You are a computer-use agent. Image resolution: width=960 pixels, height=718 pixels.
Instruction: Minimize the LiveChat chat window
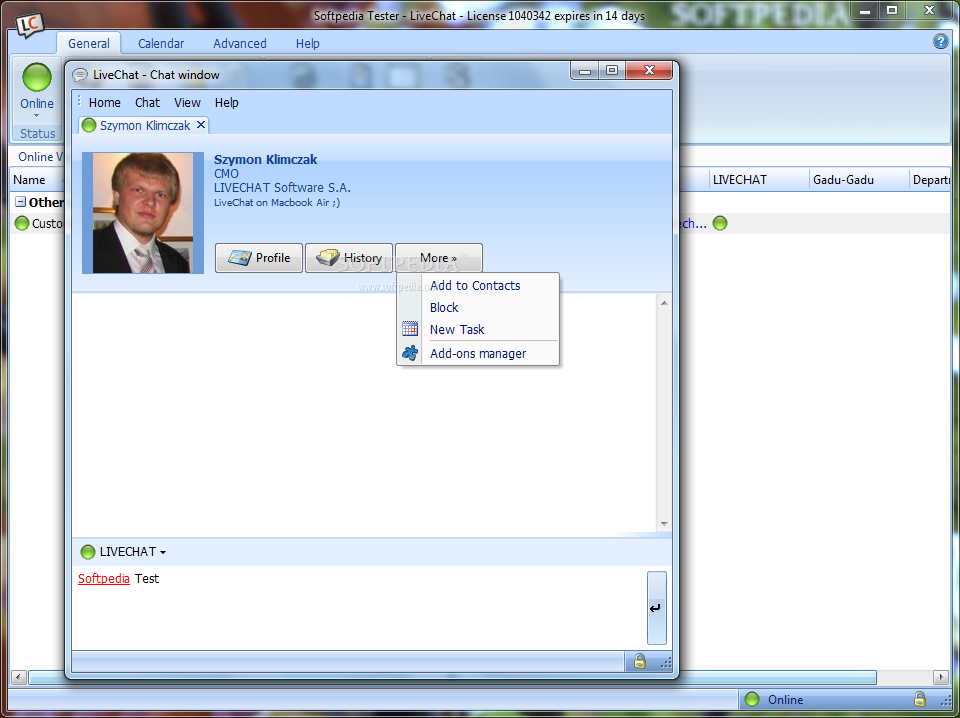[x=585, y=71]
